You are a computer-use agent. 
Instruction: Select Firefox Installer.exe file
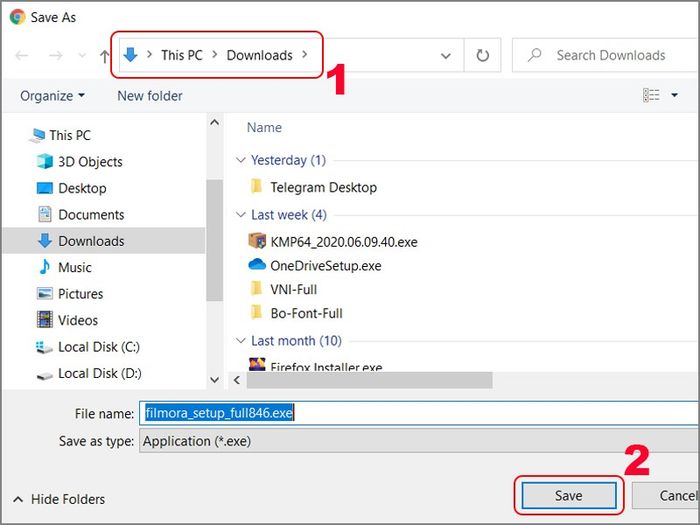tap(326, 367)
